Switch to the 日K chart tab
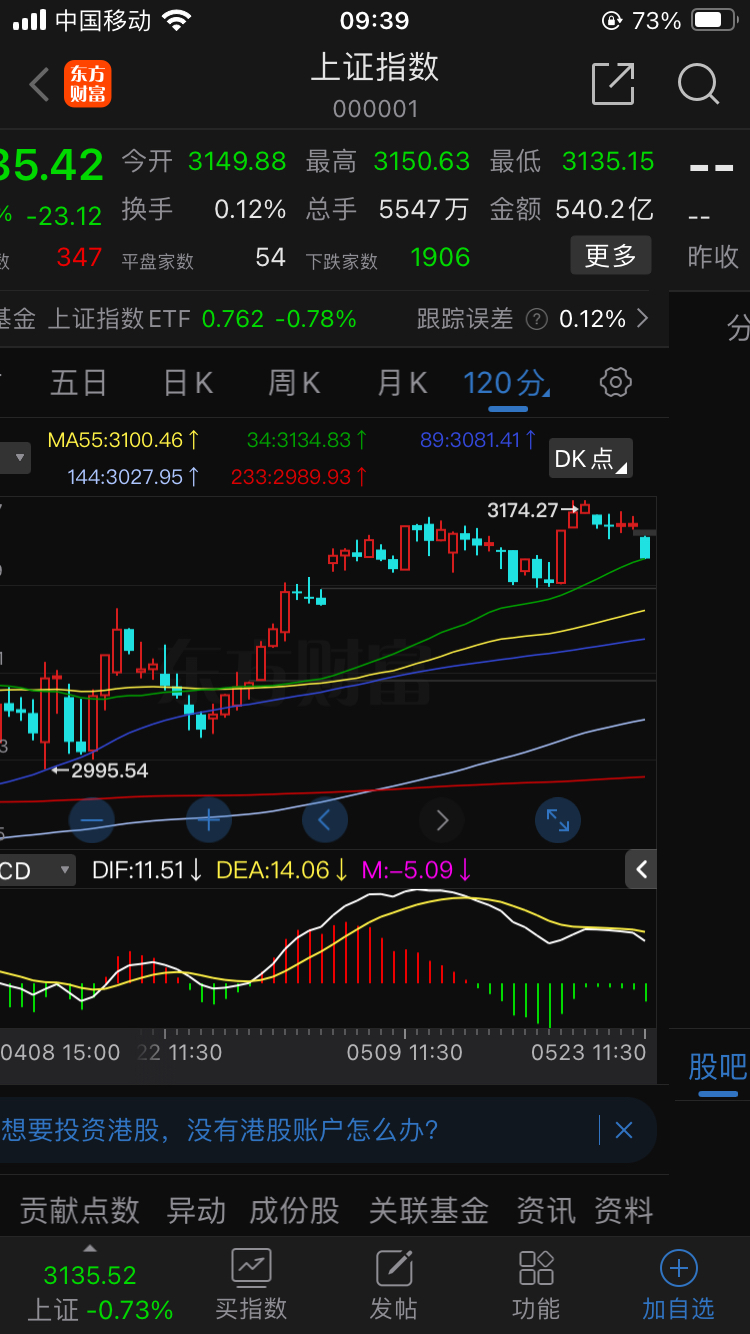Image resolution: width=750 pixels, height=1334 pixels. pos(188,382)
